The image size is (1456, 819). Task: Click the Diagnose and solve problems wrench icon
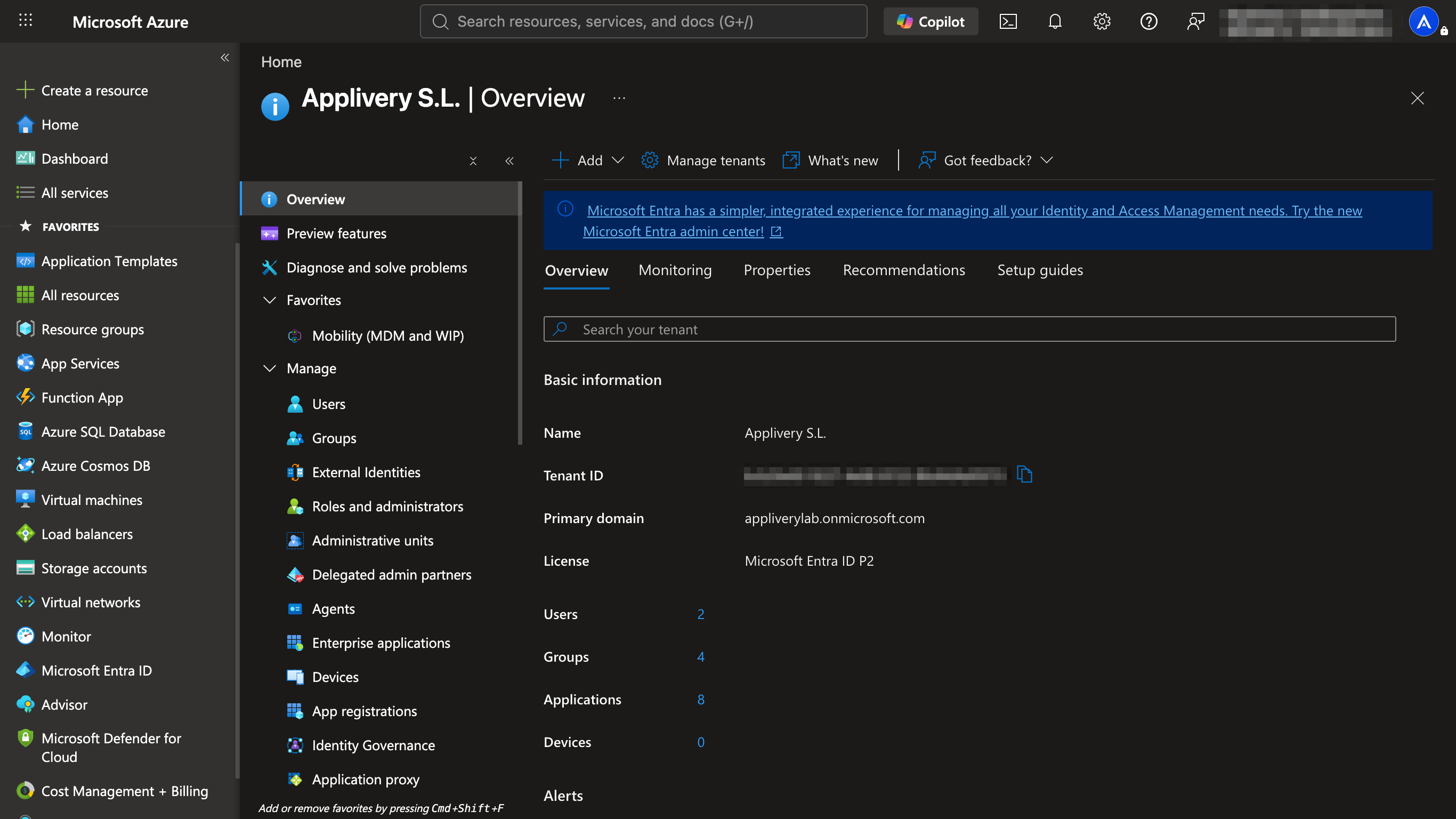coord(270,268)
